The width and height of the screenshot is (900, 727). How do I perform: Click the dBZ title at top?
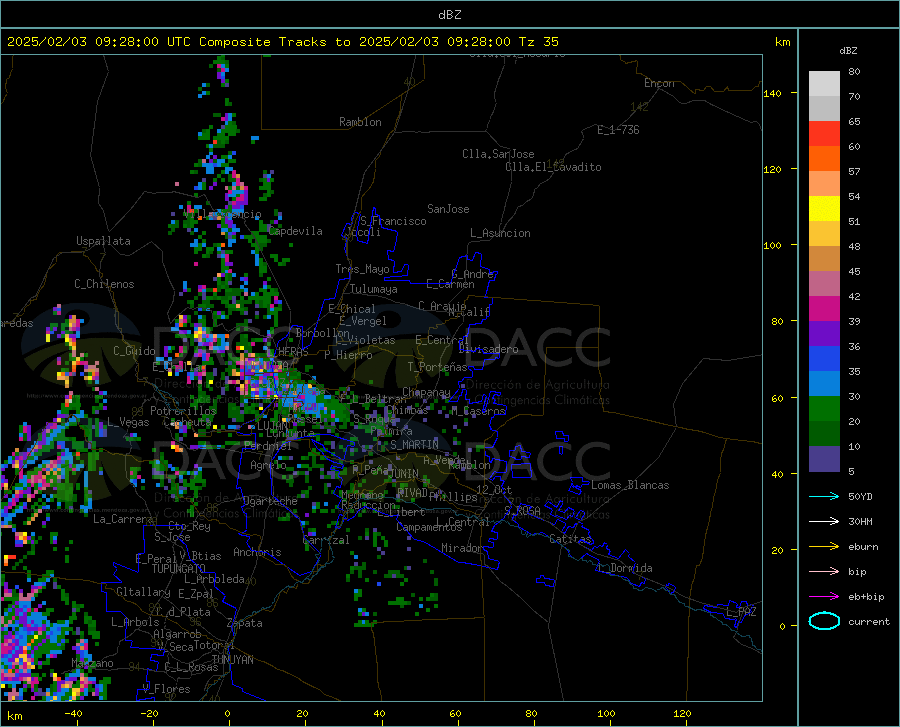(449, 15)
